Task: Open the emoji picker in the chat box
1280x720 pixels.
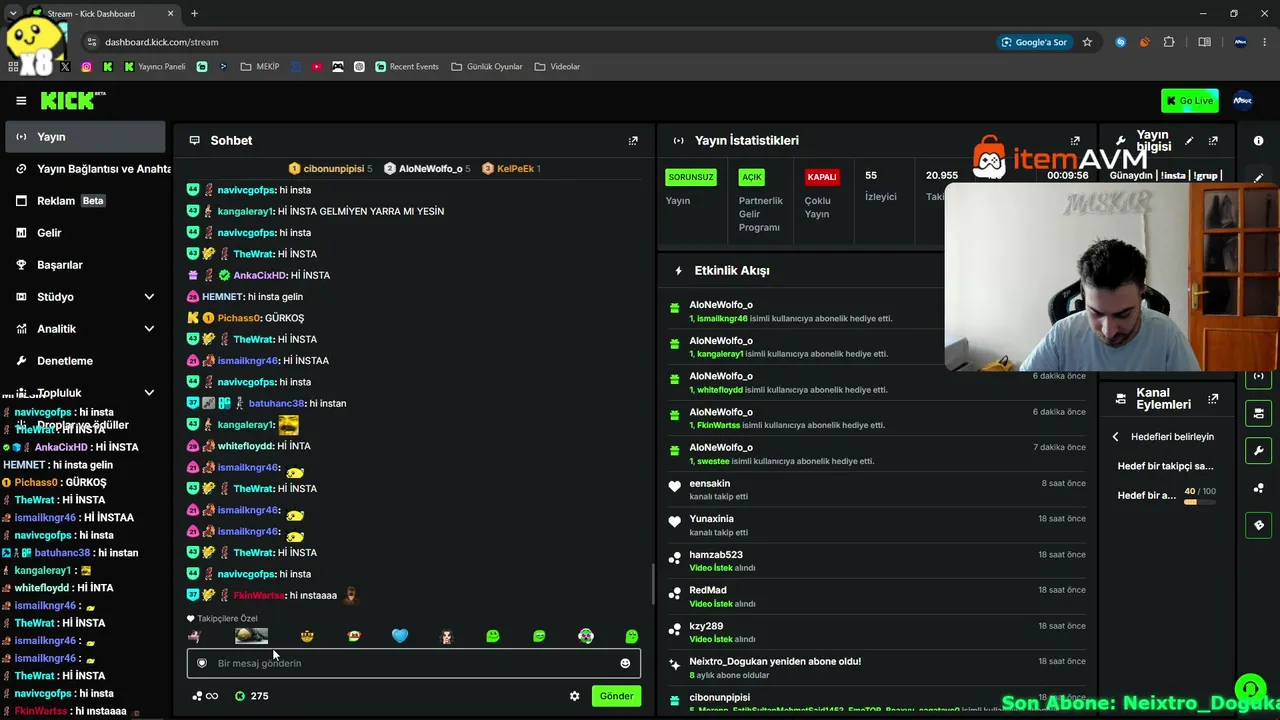Action: pyautogui.click(x=625, y=663)
